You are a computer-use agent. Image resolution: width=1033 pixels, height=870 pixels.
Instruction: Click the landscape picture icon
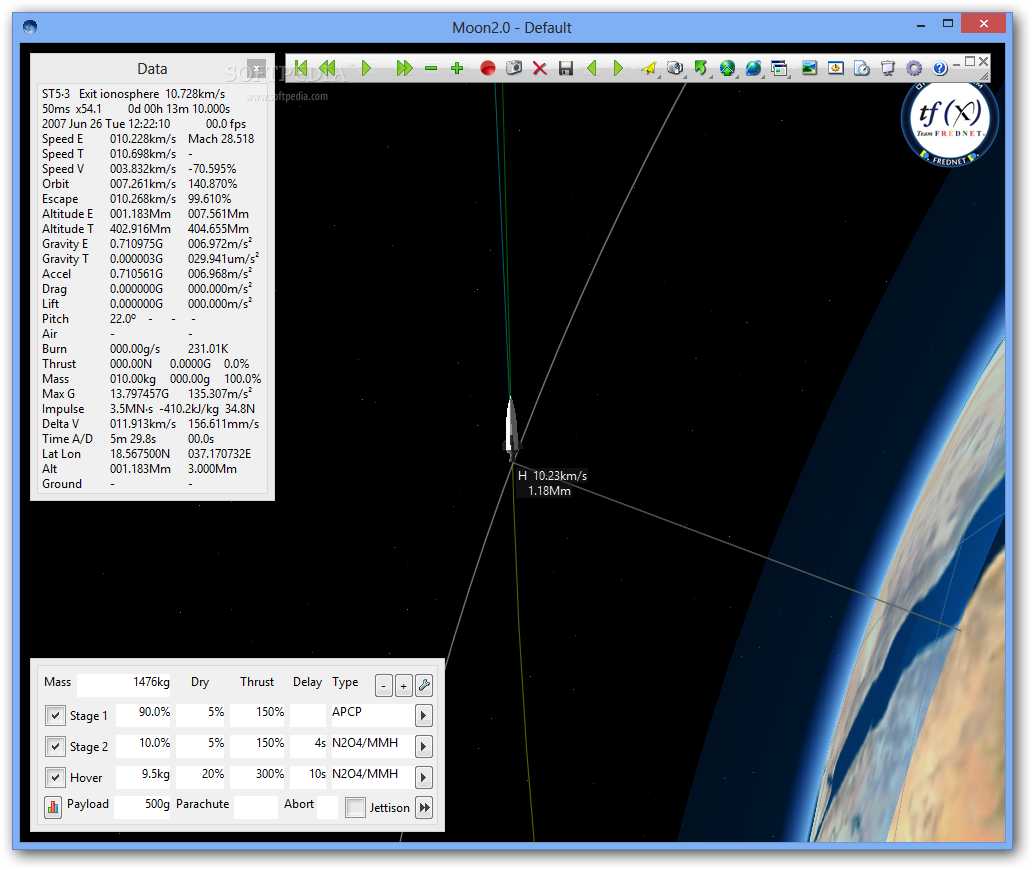tap(810, 68)
